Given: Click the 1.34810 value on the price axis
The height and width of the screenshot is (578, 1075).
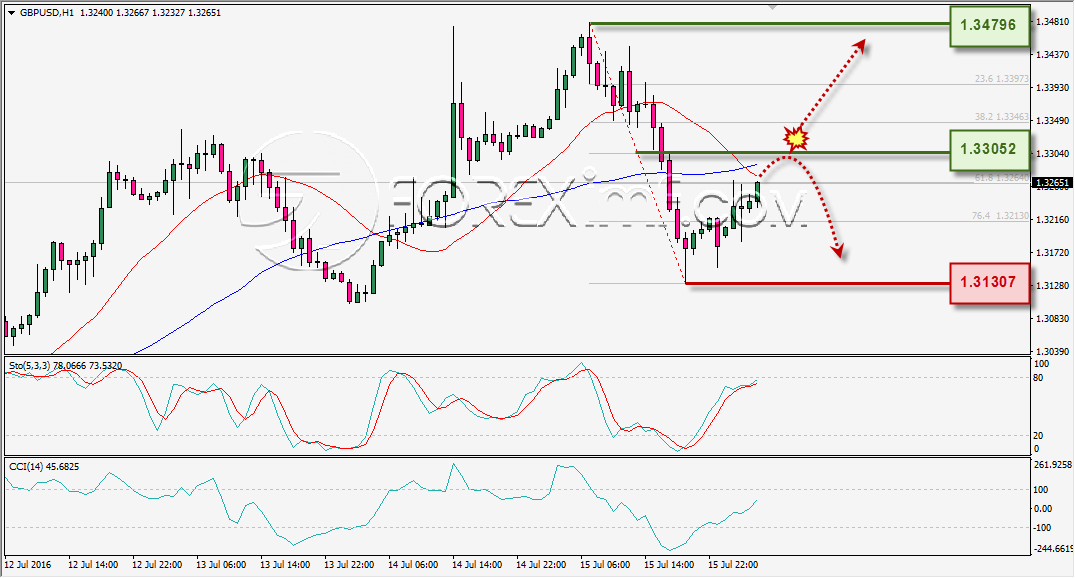Looking at the screenshot, I should pyautogui.click(x=1052, y=22).
